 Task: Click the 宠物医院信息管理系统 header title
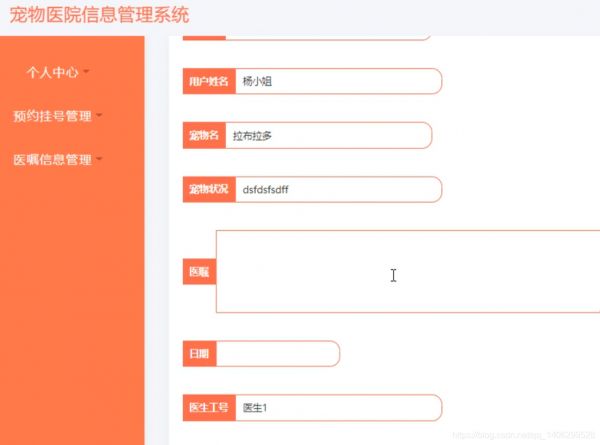pos(99,15)
